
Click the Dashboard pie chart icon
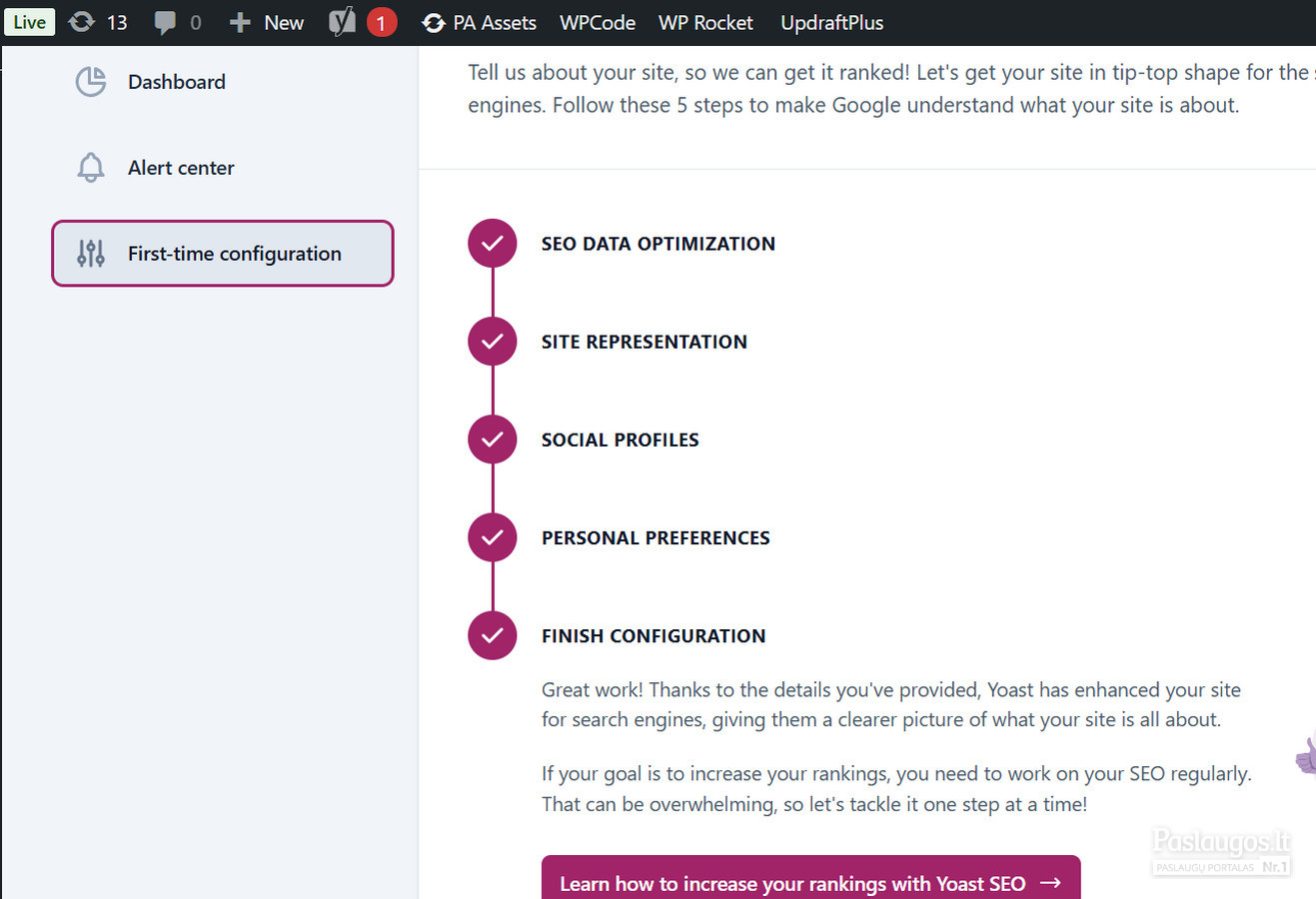point(91,82)
